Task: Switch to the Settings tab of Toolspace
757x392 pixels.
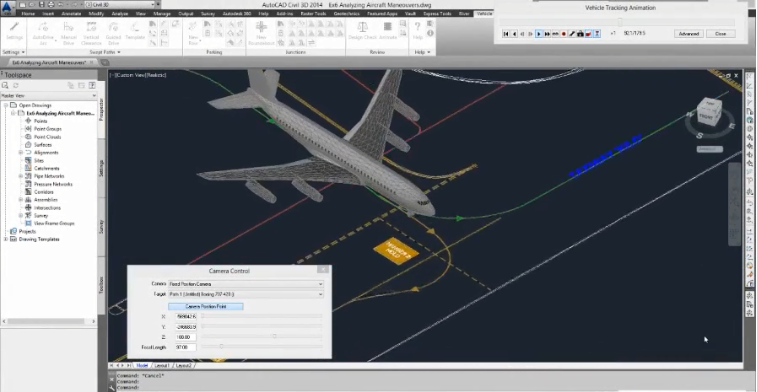Action: (x=101, y=168)
